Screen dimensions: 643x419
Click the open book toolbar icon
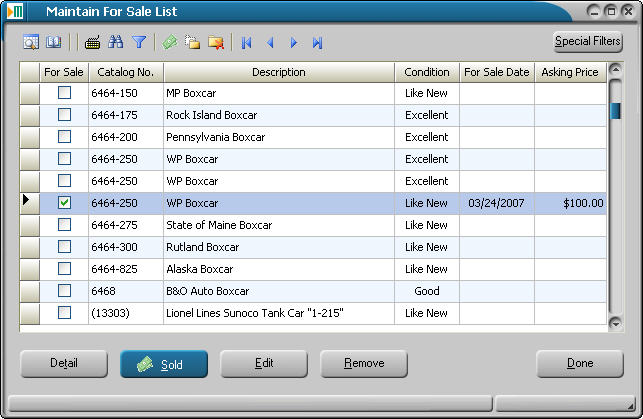tap(54, 43)
